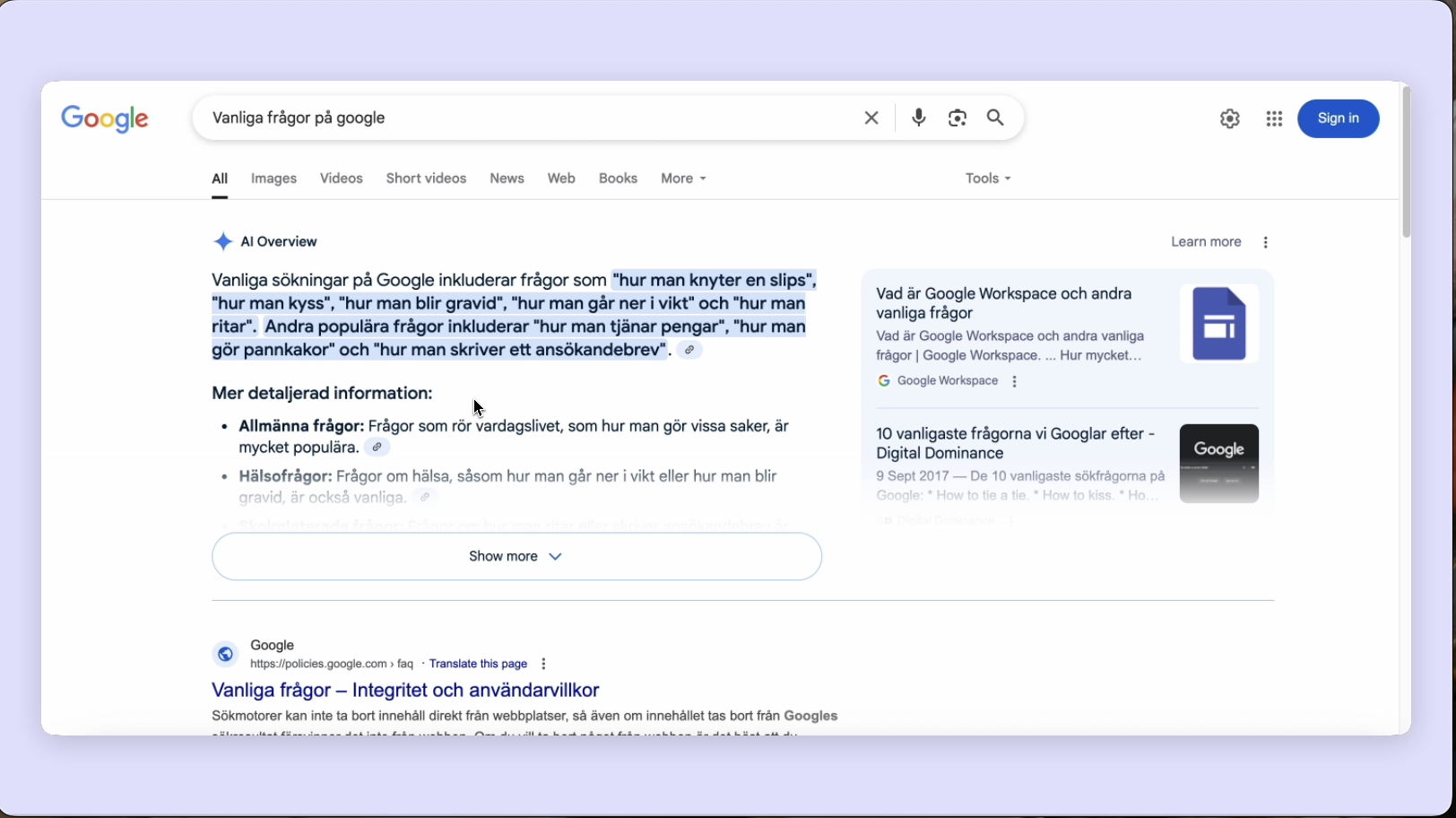Open options menu for the Google result
The width and height of the screenshot is (1456, 818).
[543, 664]
